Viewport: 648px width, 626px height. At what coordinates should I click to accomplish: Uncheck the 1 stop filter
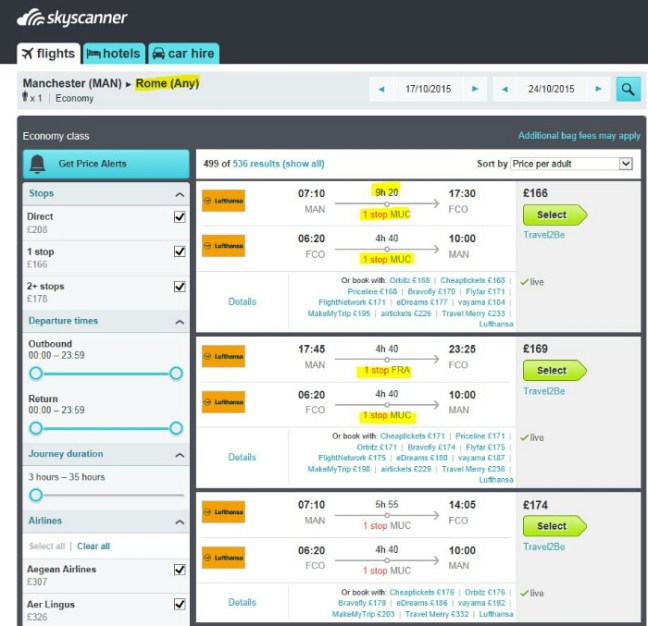pyautogui.click(x=179, y=252)
